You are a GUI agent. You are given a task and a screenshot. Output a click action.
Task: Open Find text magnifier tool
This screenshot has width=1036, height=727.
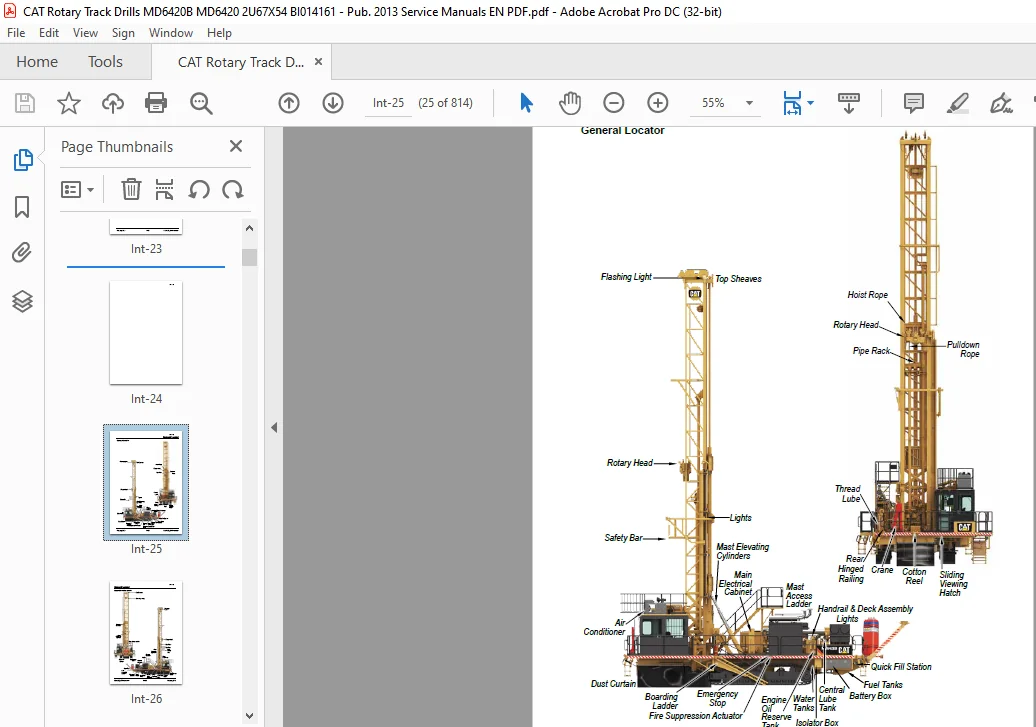(201, 103)
